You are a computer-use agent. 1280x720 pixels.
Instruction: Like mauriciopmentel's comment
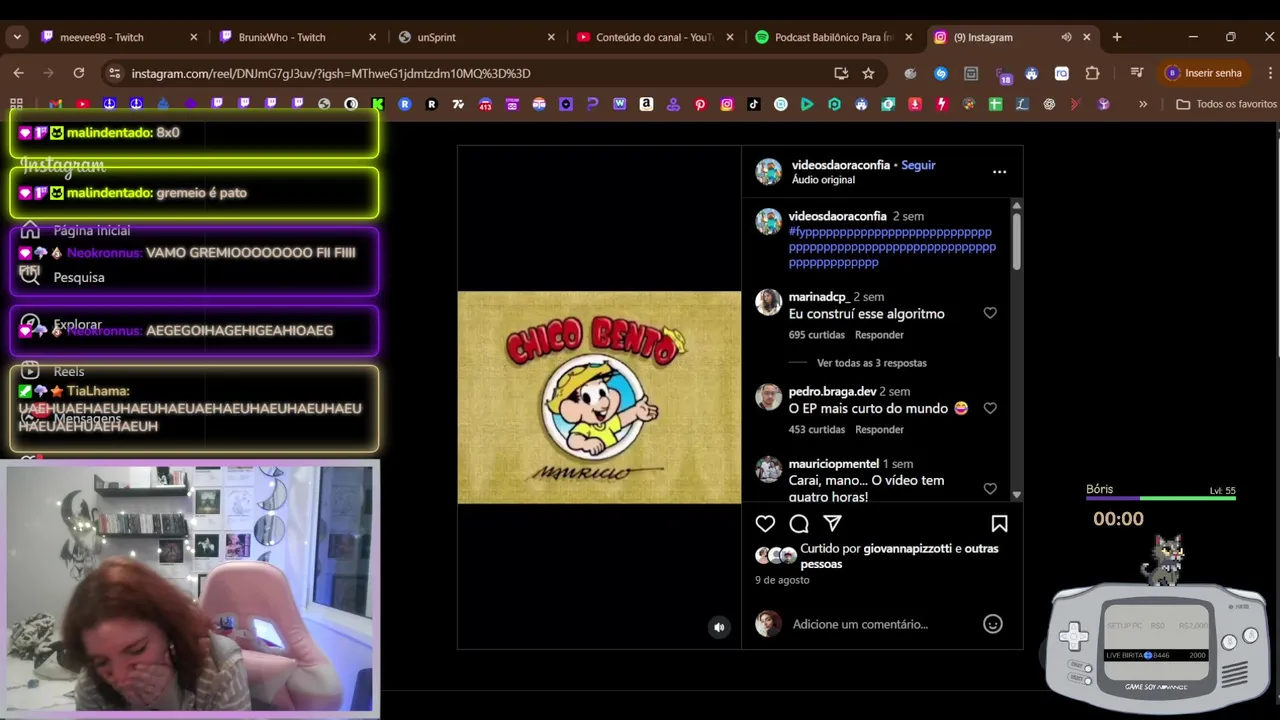[x=990, y=488]
